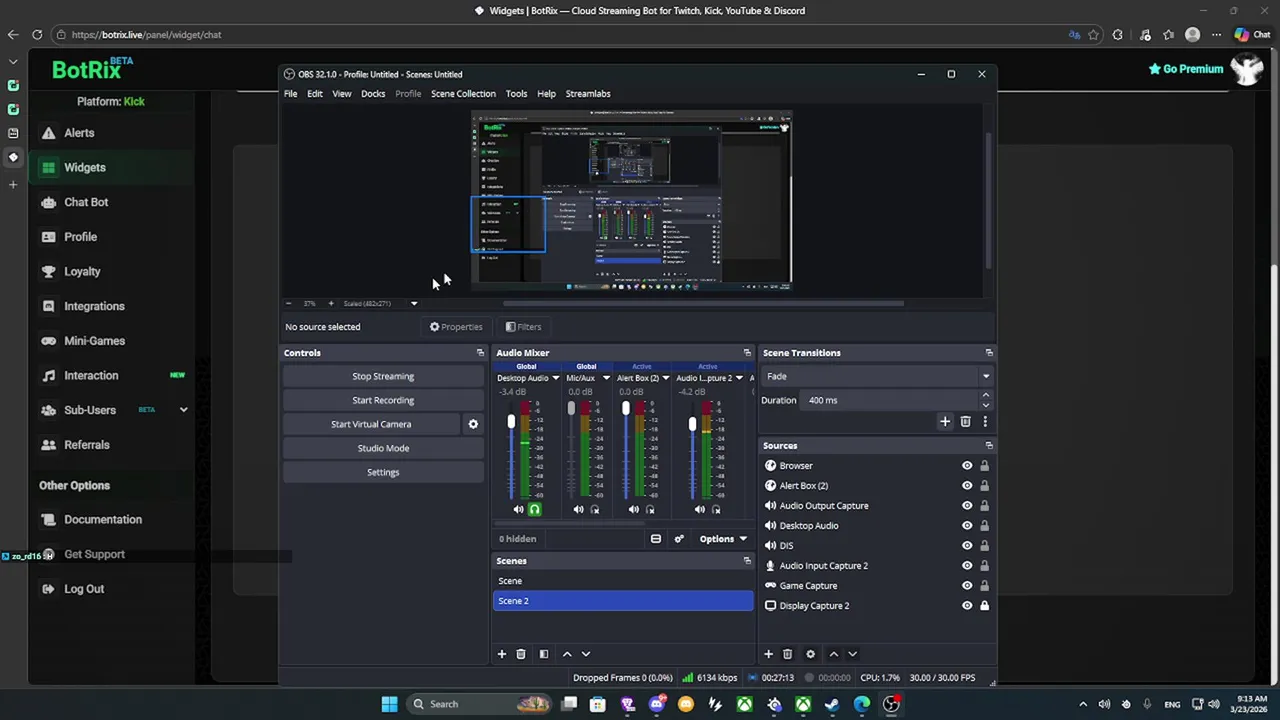Expand Sub-Users menu in BotRix sidebar

pos(183,410)
